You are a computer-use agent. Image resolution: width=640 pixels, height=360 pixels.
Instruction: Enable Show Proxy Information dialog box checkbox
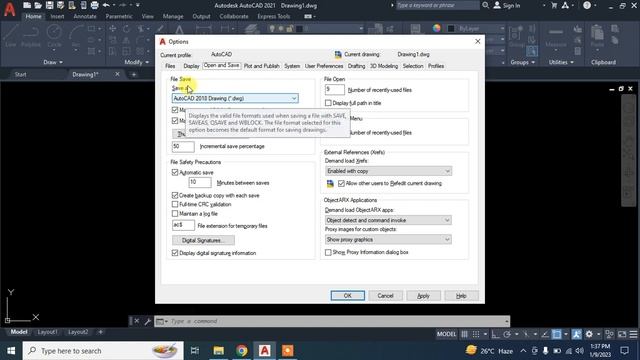328,253
